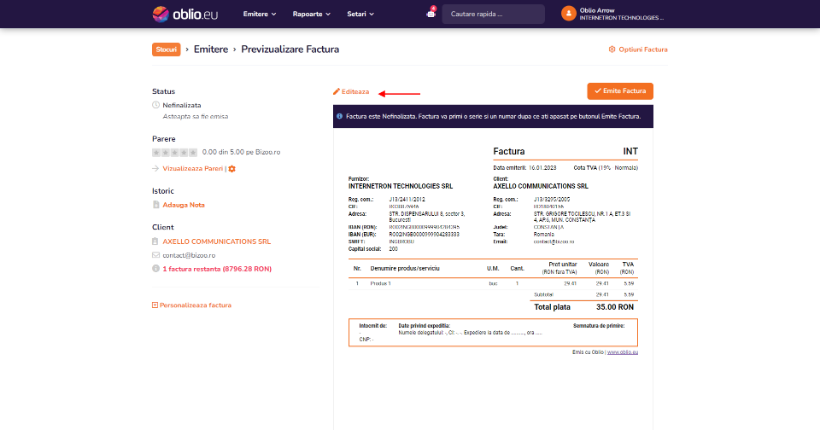
Task: Click the www.oblio.eu link in invoice footer
Action: (x=622, y=352)
